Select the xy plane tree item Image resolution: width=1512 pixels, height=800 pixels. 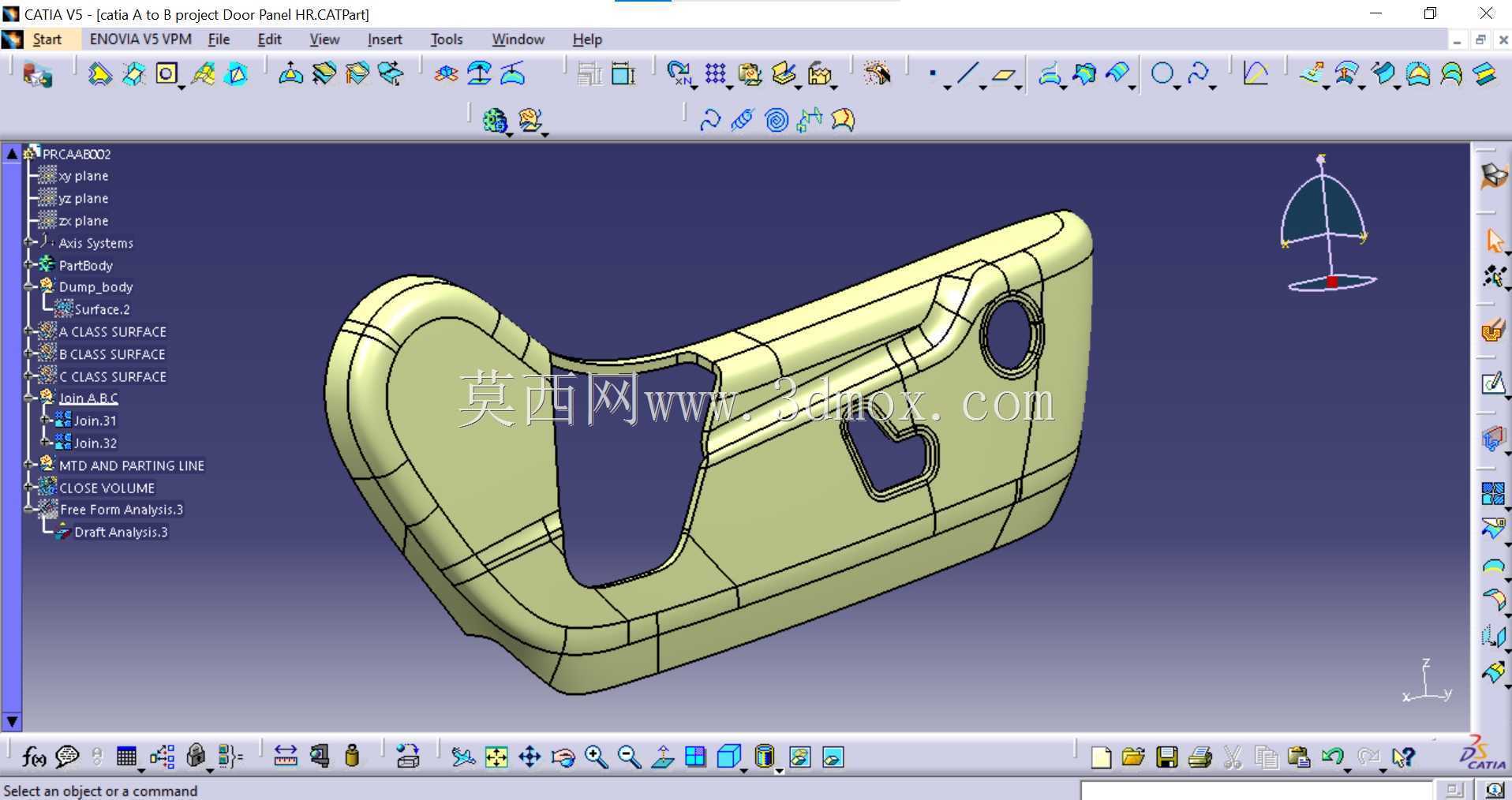(x=84, y=176)
